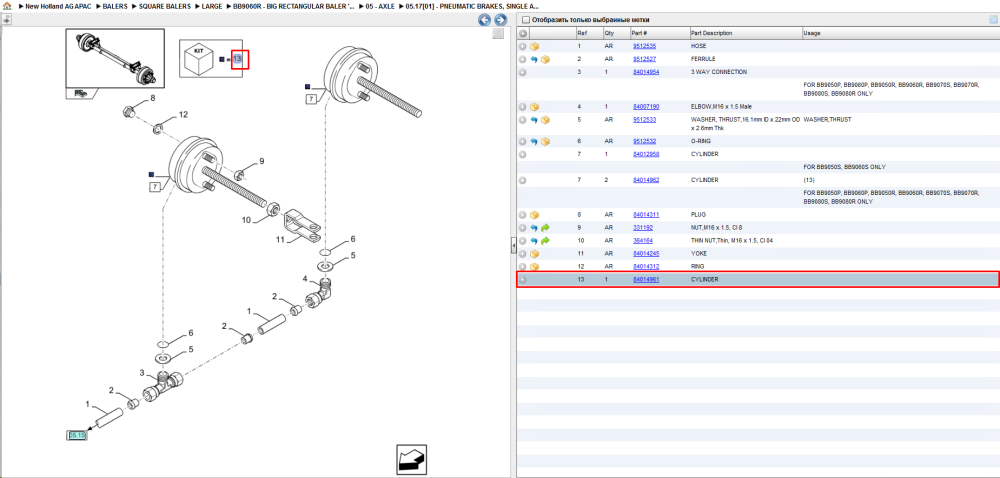Follow the 05.18 reference label in diagram
The image size is (1000, 478).
tap(77, 435)
